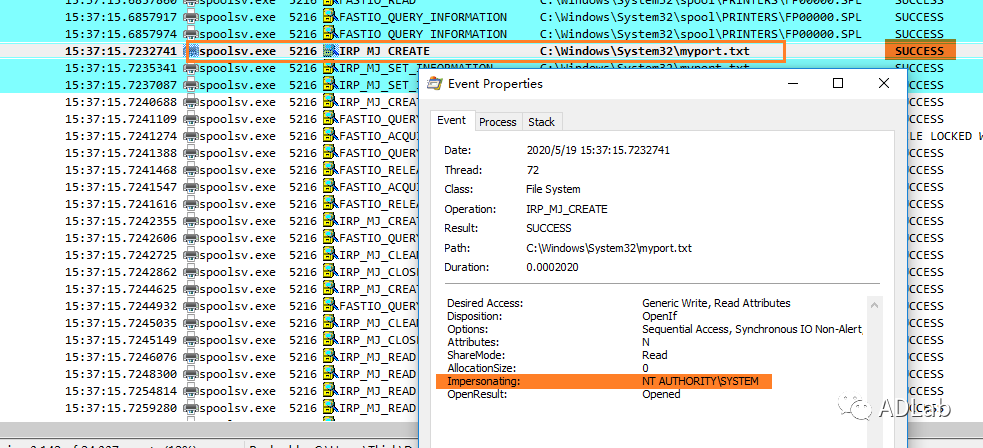Click the printer icon in the 15:37:15.7259280 row
The width and height of the screenshot is (983, 448).
[193, 408]
